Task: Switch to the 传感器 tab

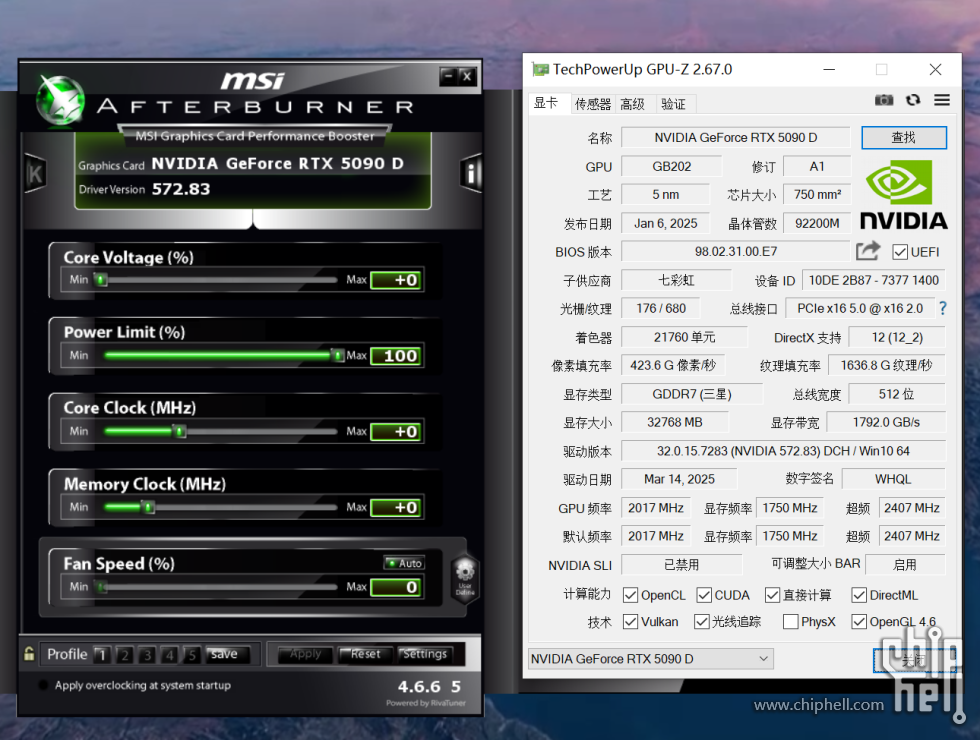Action: [592, 104]
